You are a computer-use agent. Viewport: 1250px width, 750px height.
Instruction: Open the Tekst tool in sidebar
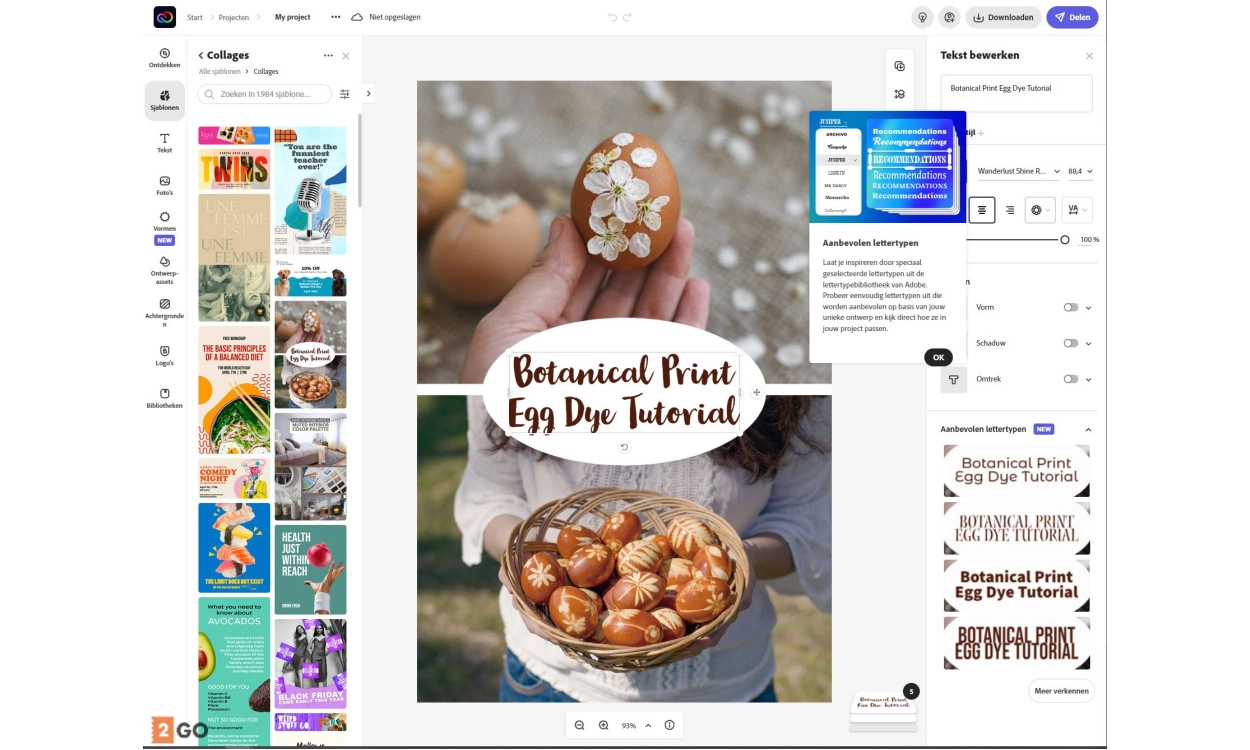[x=164, y=142]
